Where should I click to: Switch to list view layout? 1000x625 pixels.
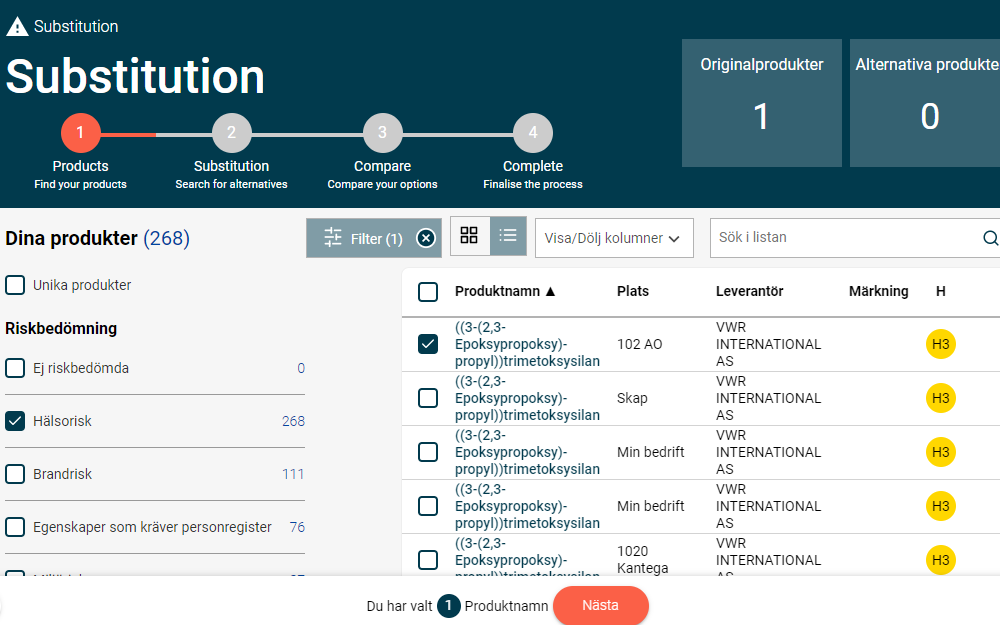[x=508, y=236]
